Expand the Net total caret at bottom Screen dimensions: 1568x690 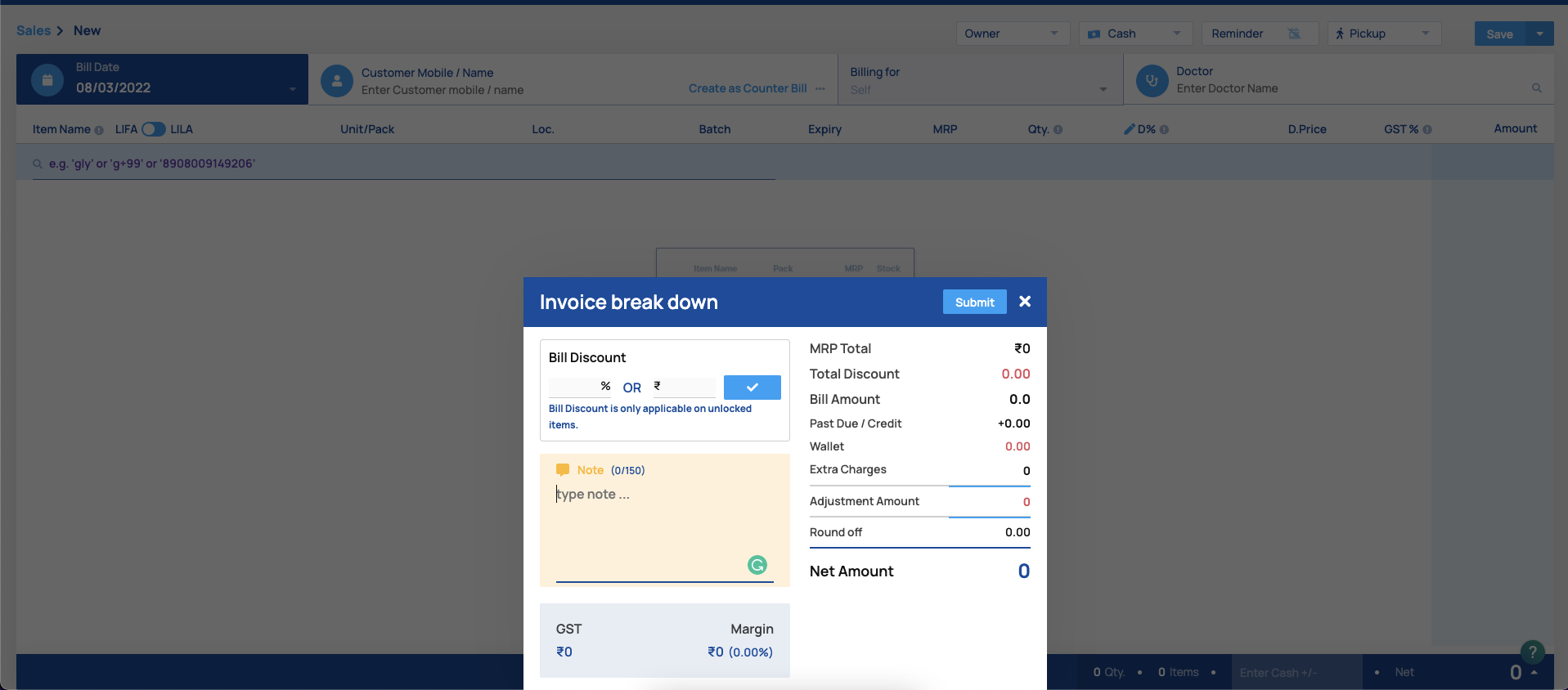click(1534, 672)
